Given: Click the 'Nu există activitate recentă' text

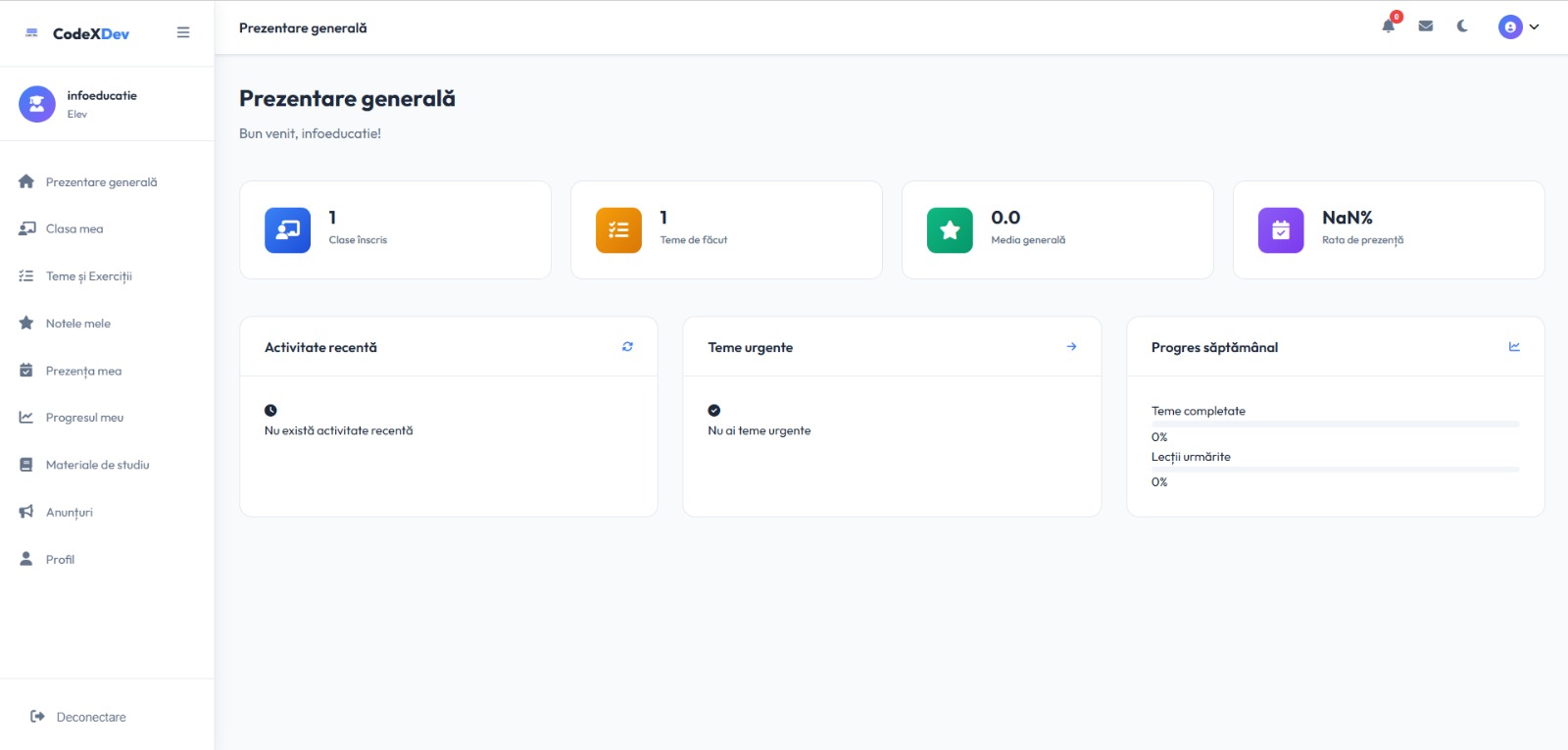Looking at the screenshot, I should click(339, 430).
